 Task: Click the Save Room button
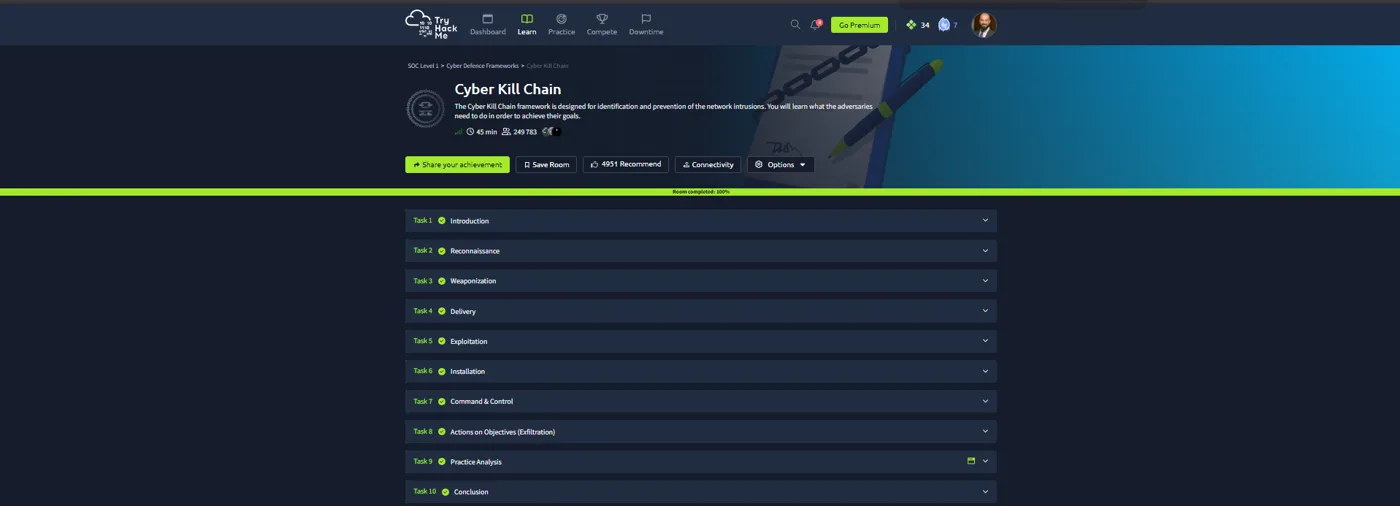click(546, 164)
